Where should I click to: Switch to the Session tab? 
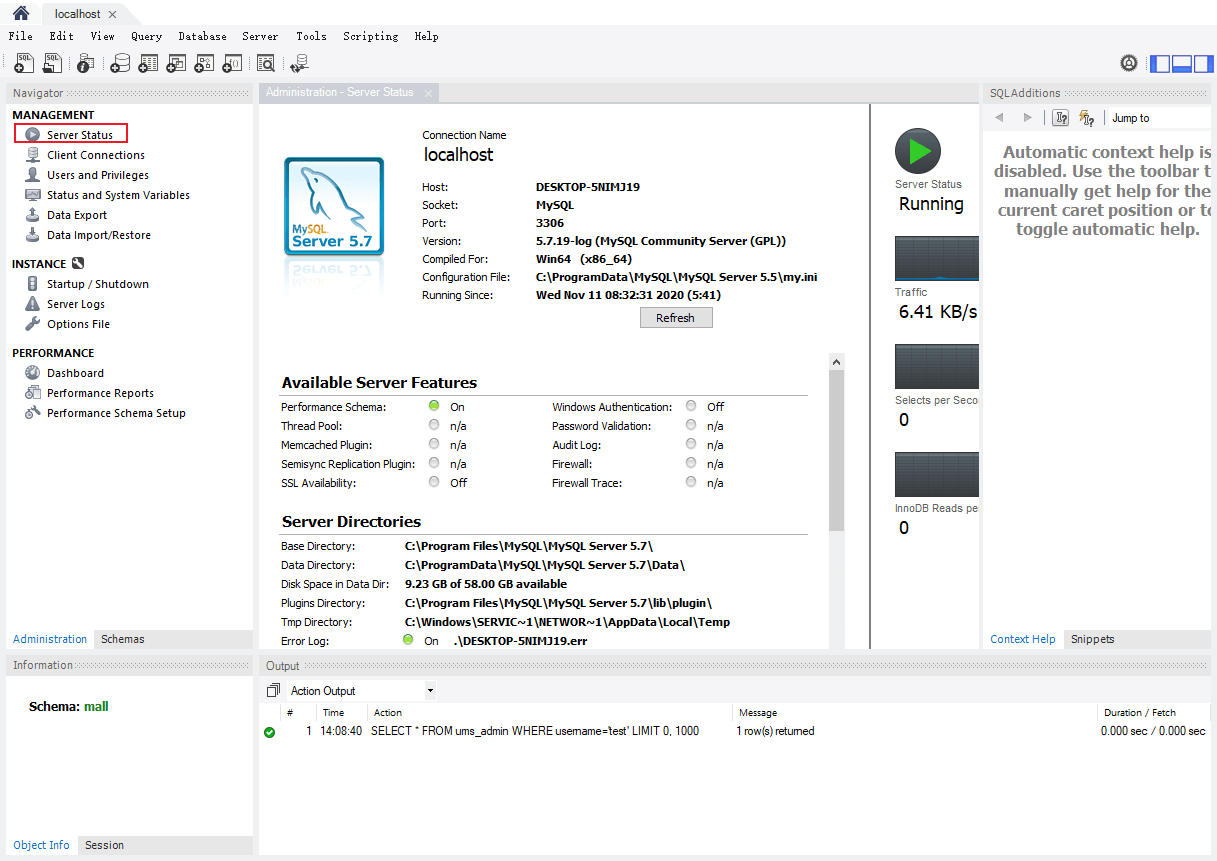[x=104, y=845]
